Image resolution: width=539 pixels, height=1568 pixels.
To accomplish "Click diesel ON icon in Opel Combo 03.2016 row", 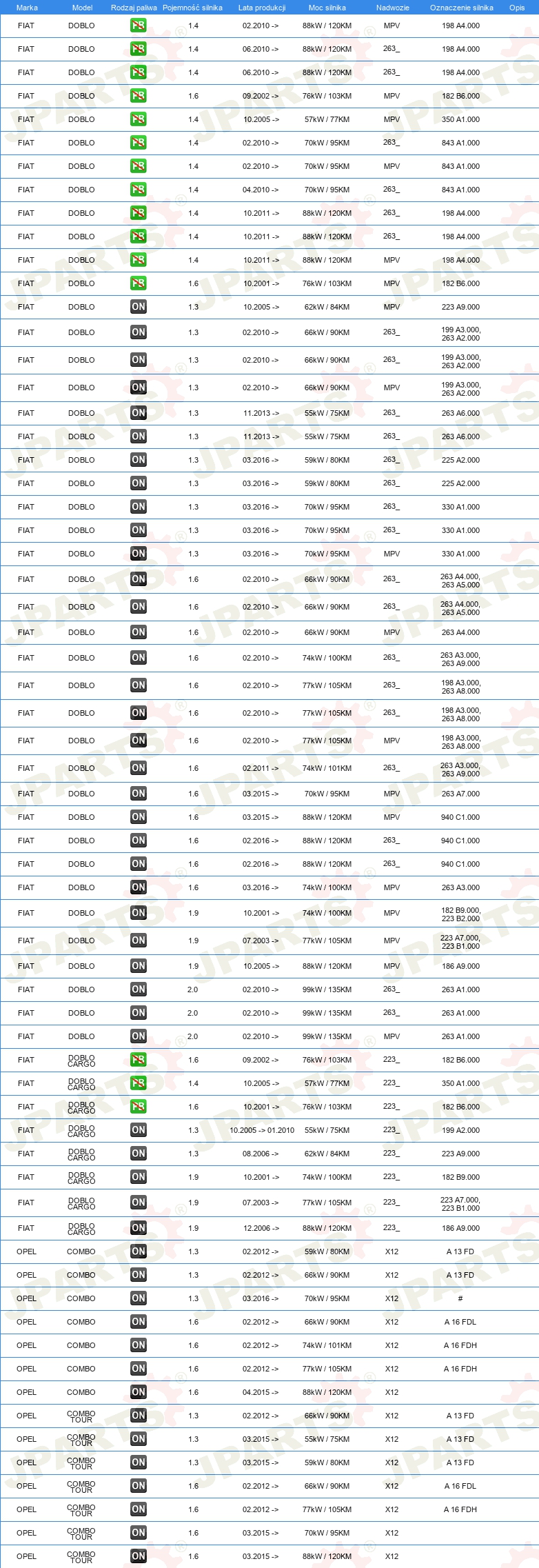I will tap(138, 1298).
